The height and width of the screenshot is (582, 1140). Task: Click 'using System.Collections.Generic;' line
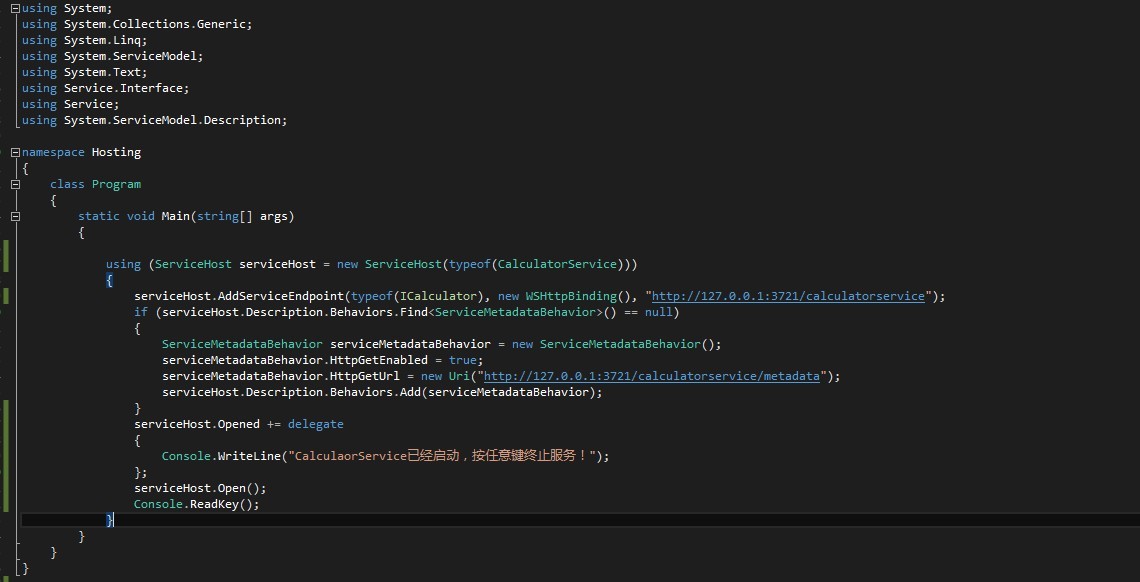(x=137, y=24)
